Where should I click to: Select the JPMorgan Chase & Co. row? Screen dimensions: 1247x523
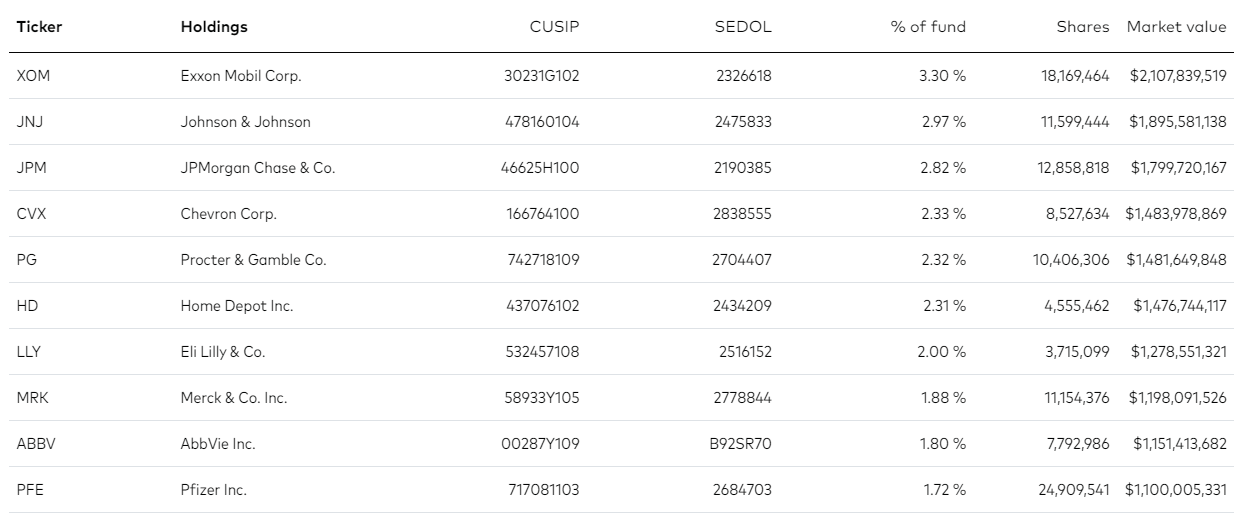(x=623, y=168)
